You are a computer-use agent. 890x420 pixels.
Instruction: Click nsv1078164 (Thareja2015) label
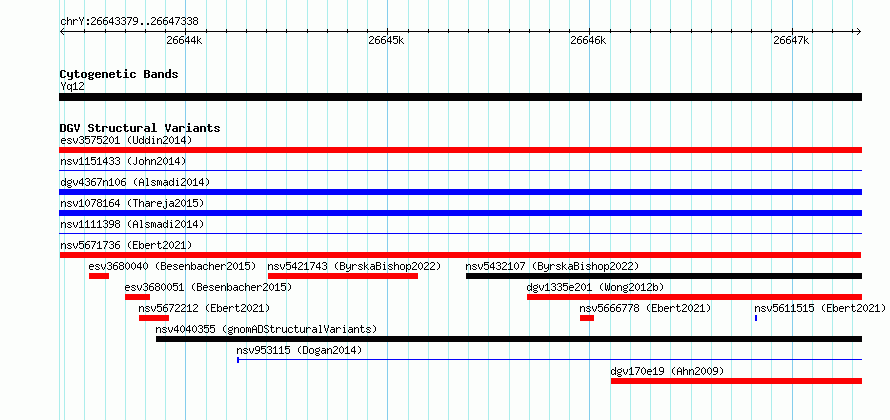click(x=132, y=203)
